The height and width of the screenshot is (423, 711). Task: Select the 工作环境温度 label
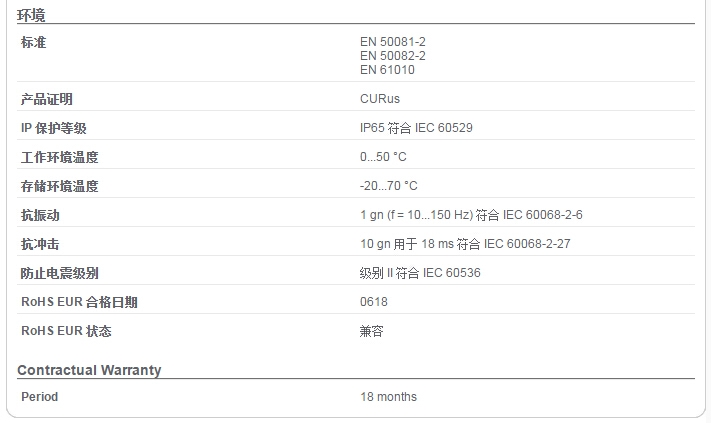tap(59, 157)
